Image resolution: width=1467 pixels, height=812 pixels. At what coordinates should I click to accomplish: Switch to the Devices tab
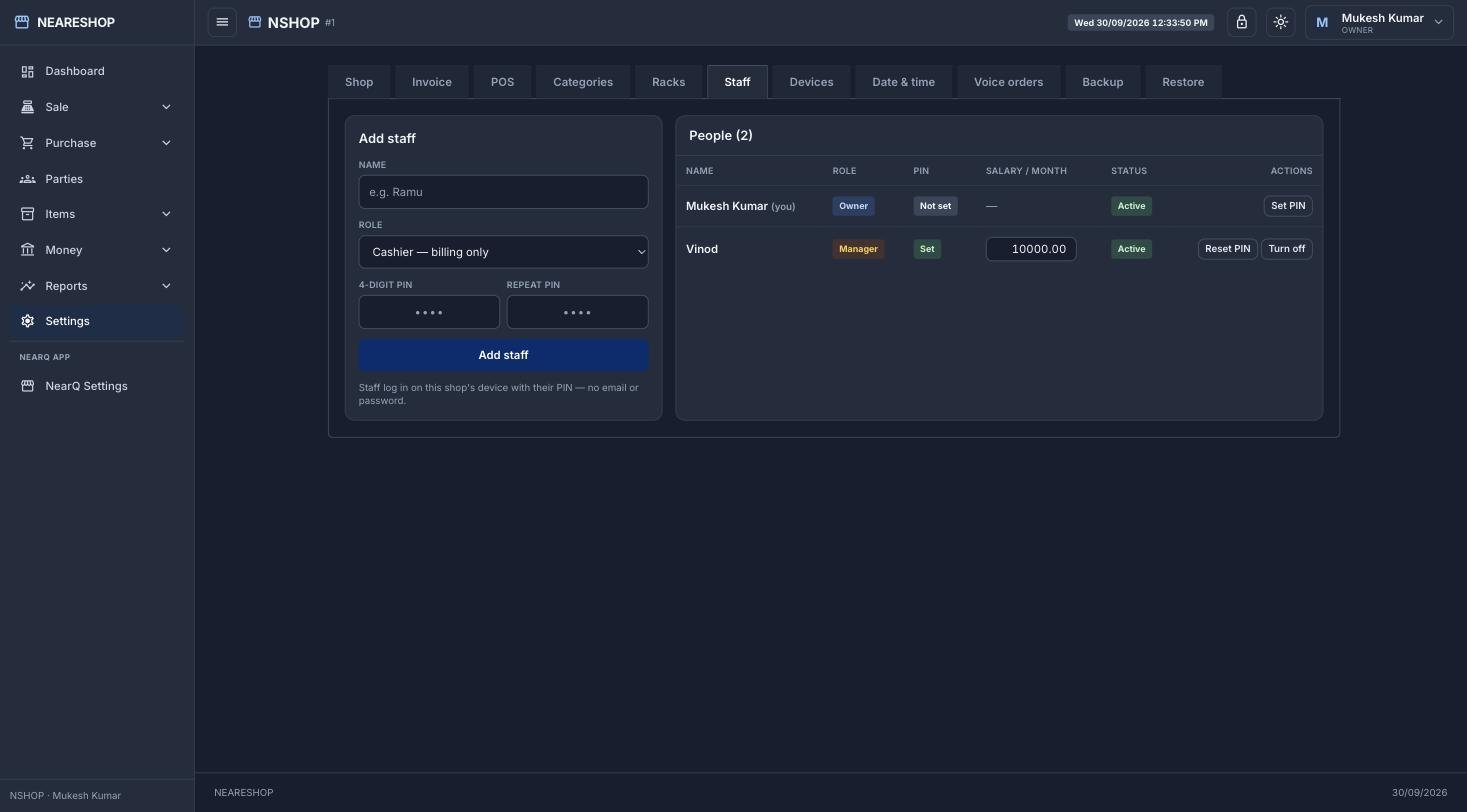tap(811, 82)
